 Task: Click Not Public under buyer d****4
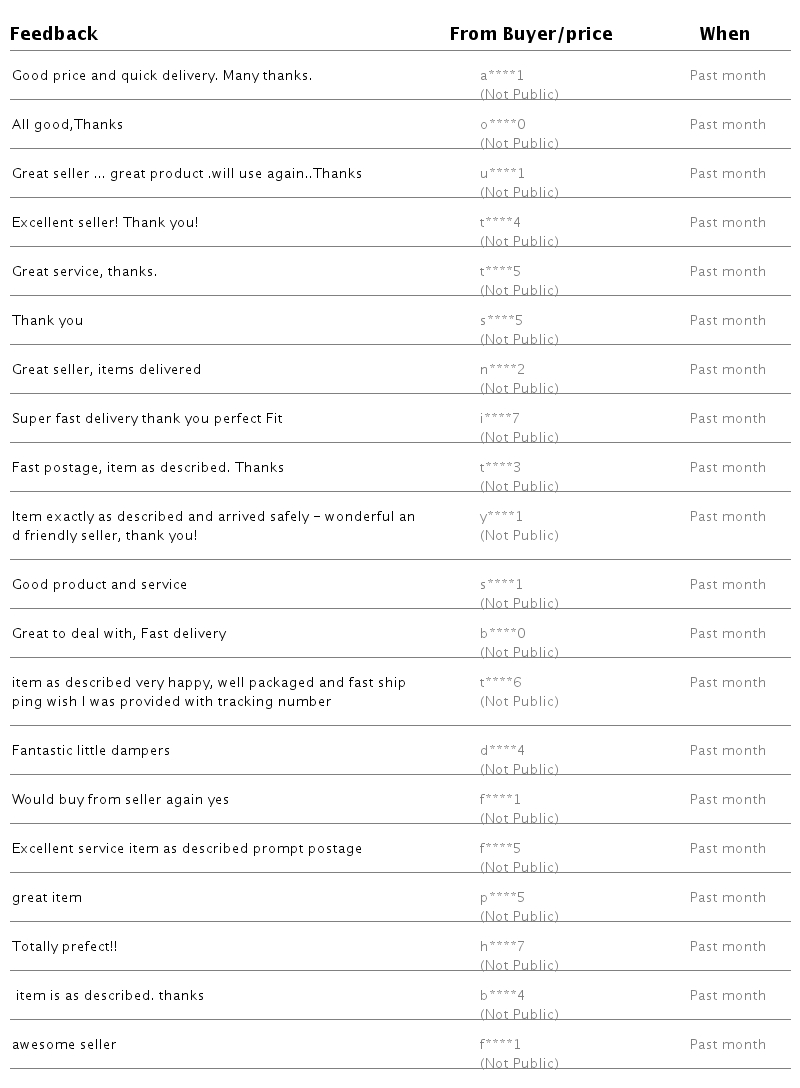coord(519,769)
